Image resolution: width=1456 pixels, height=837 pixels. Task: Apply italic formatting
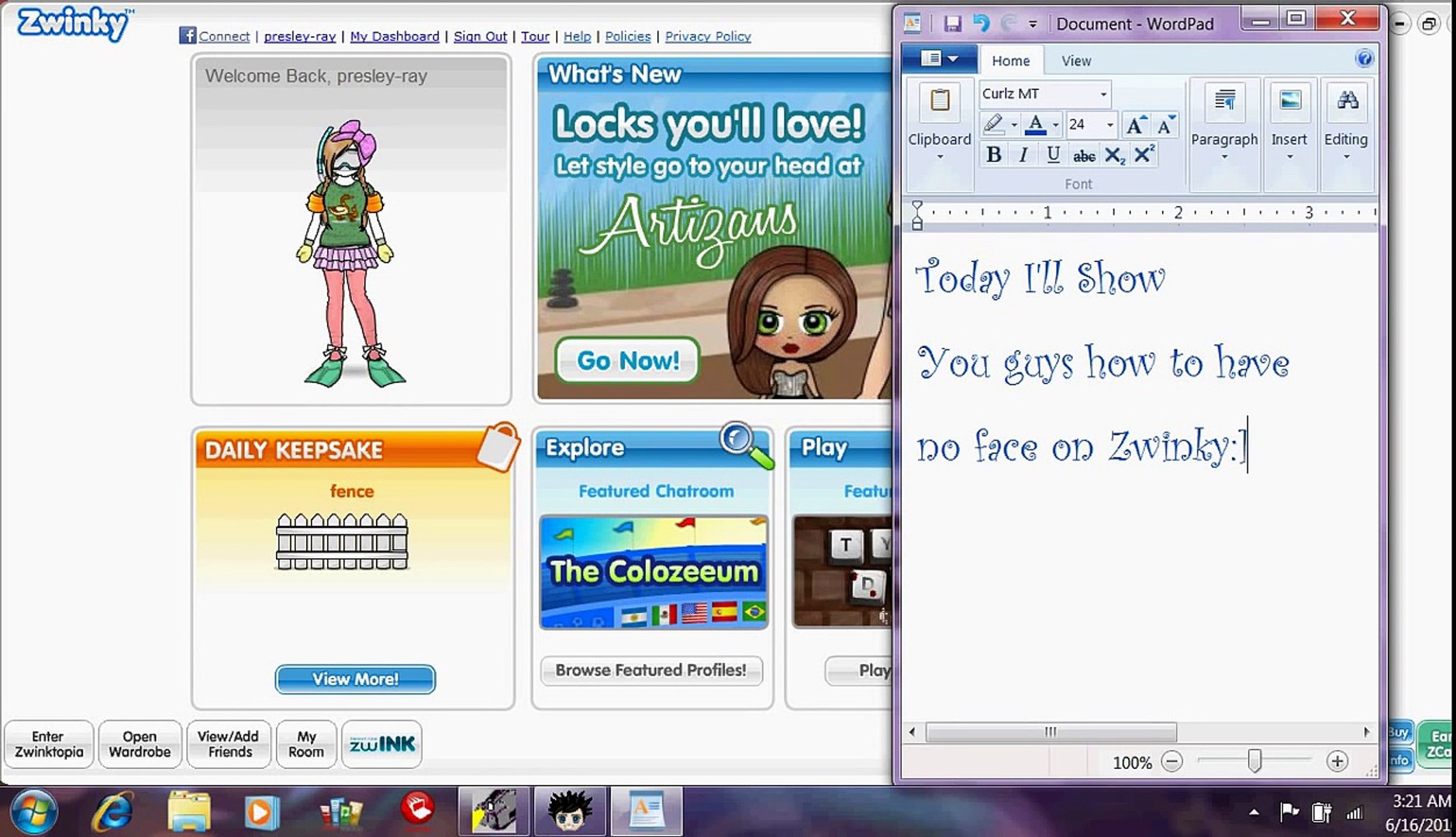click(x=1023, y=155)
